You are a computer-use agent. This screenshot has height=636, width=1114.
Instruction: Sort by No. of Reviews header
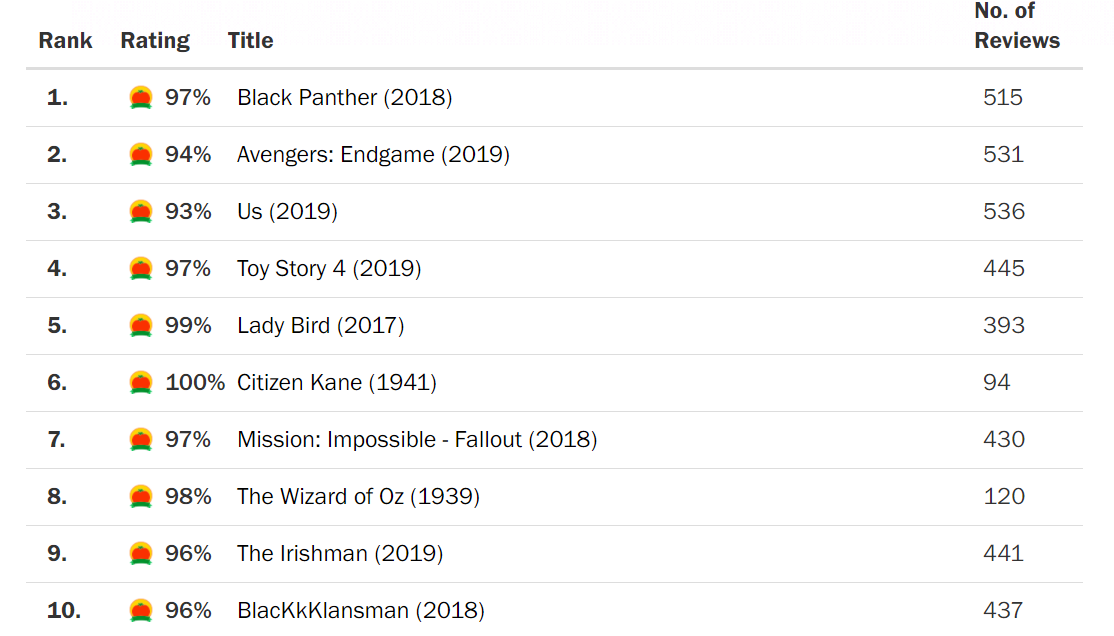(1016, 26)
